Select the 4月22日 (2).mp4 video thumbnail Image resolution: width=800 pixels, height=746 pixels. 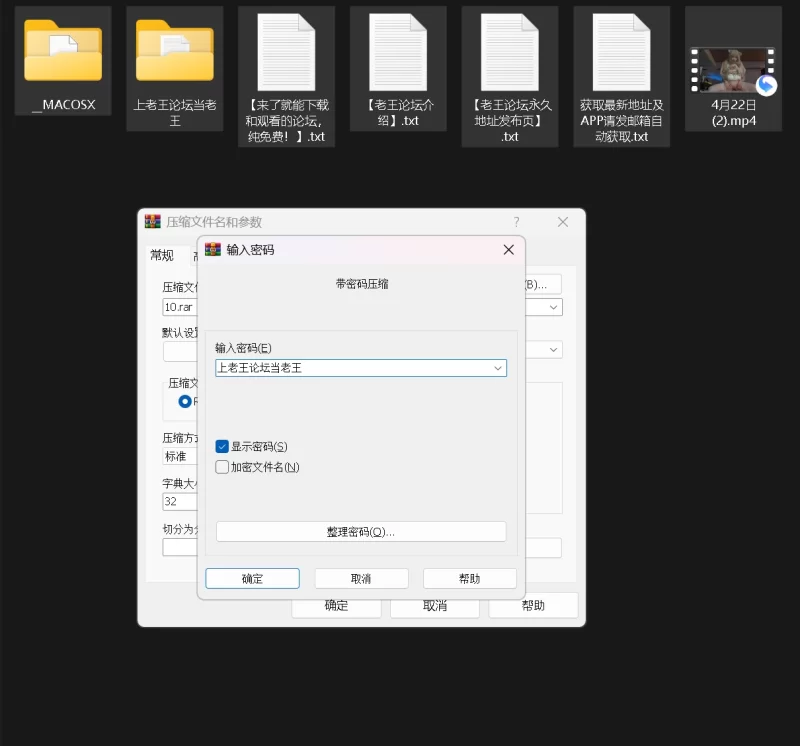733,69
